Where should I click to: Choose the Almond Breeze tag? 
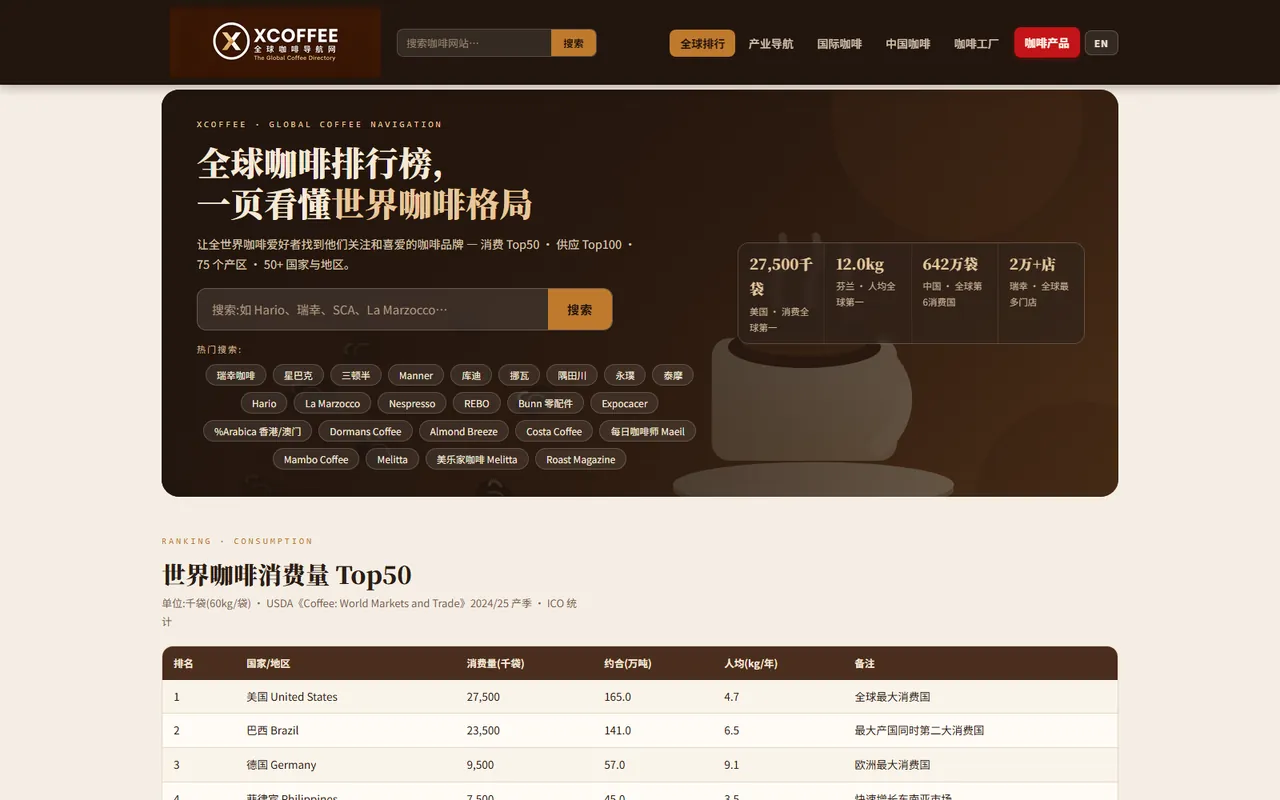tap(464, 431)
